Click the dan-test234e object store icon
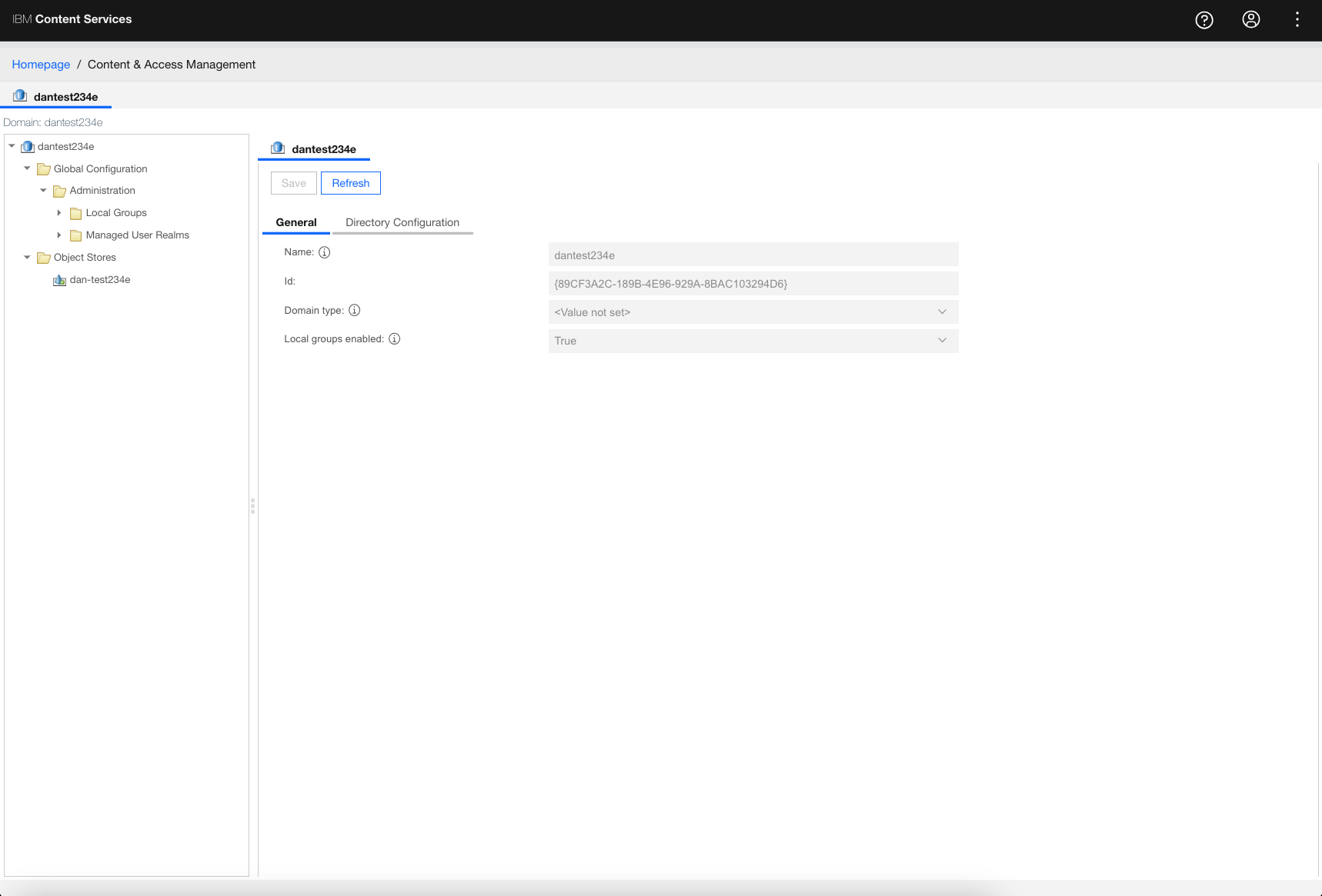Screen dimensions: 1322x896 click(x=59, y=280)
